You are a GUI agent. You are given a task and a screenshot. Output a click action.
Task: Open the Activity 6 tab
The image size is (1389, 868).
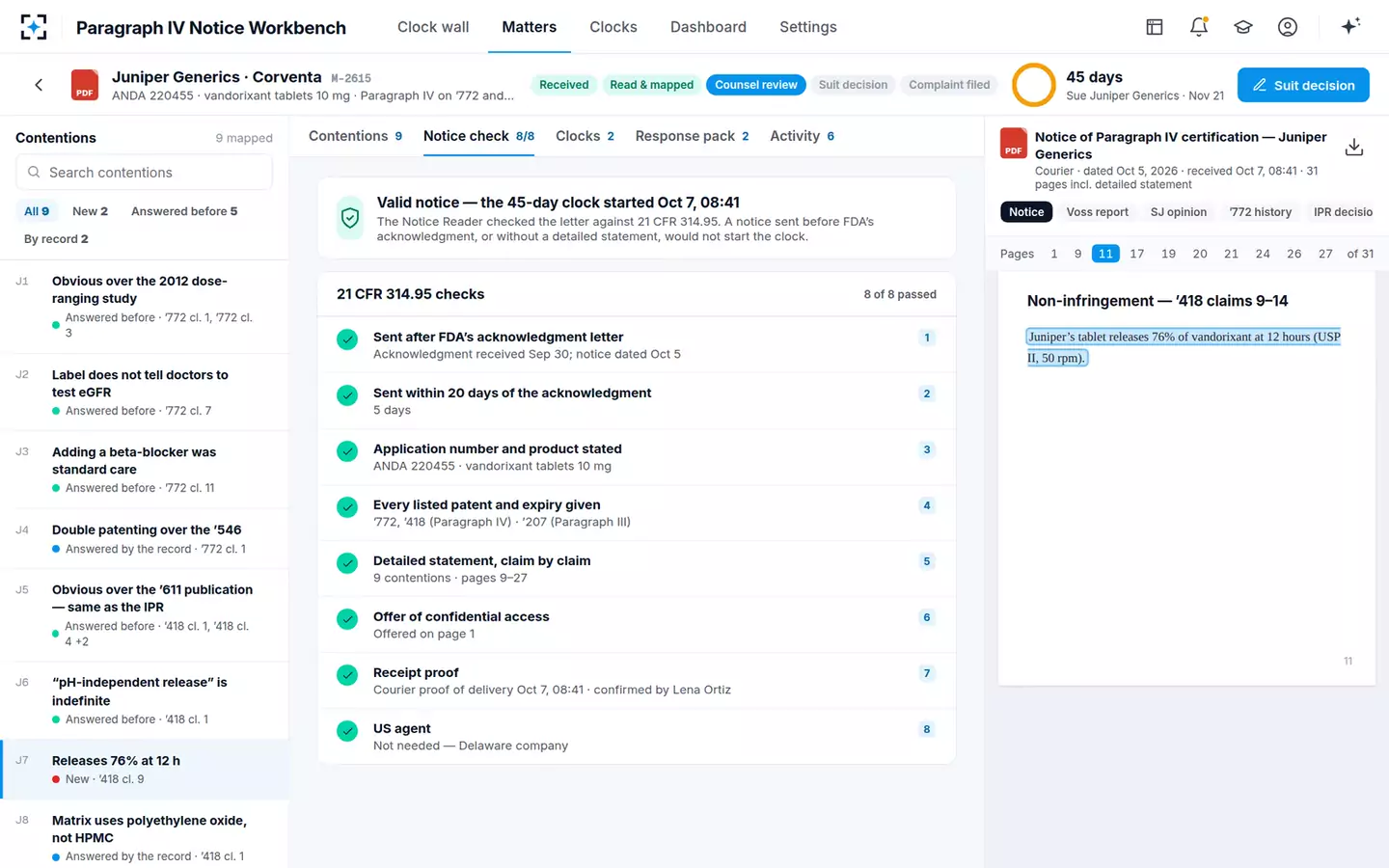tap(802, 136)
